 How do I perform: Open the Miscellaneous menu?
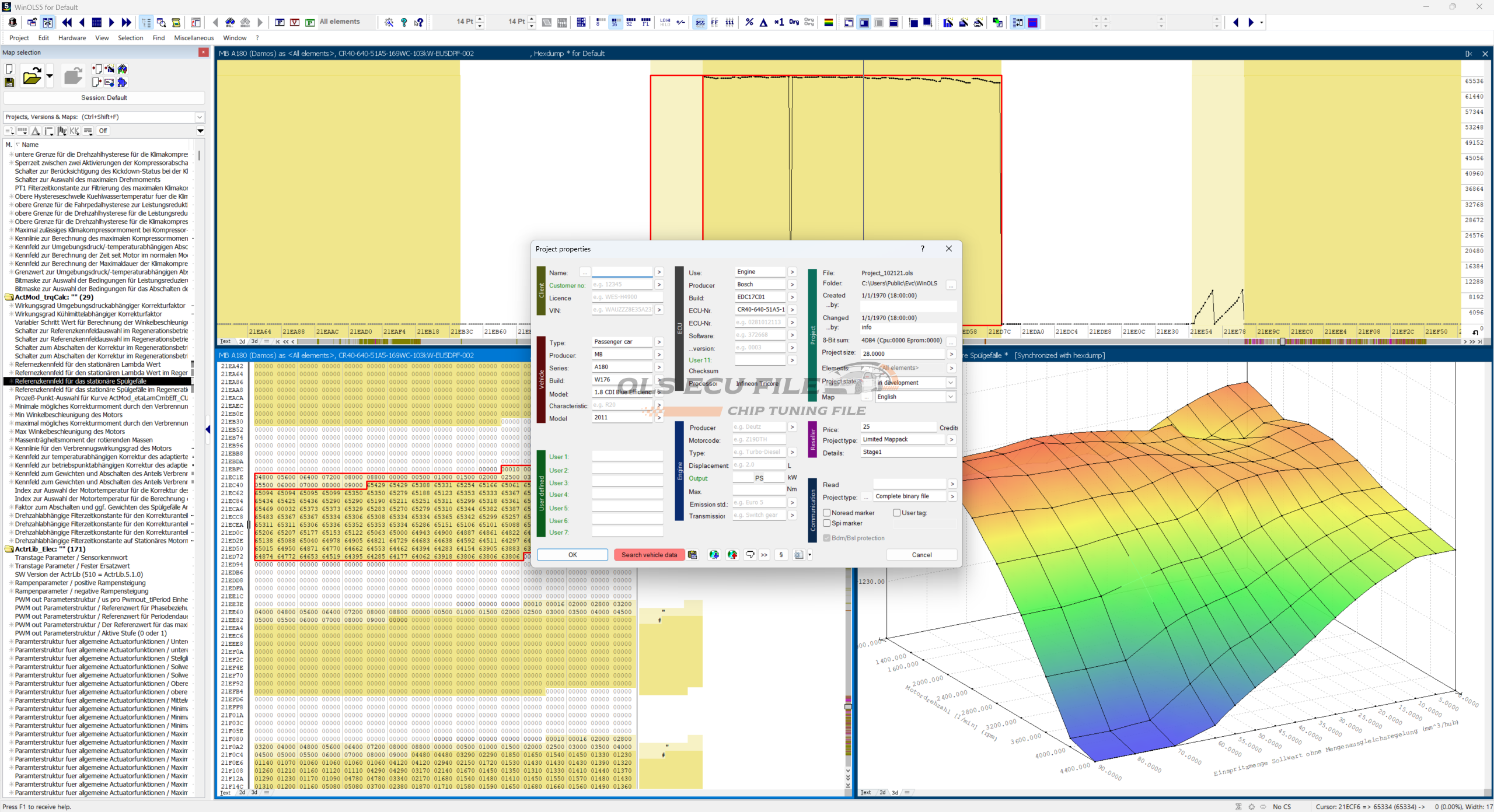click(194, 38)
